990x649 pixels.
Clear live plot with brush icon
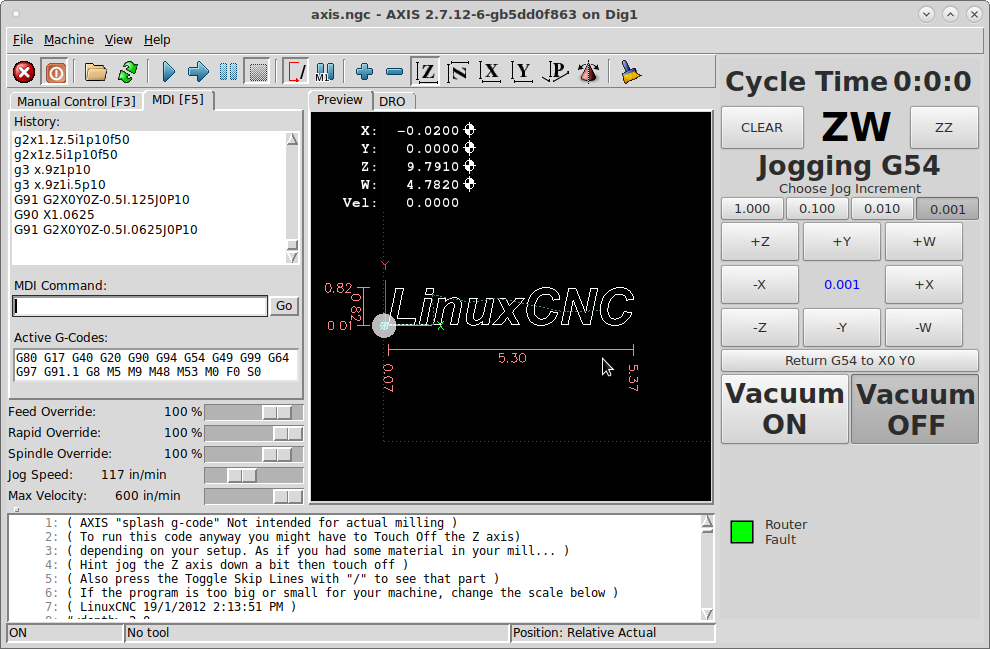tap(630, 72)
